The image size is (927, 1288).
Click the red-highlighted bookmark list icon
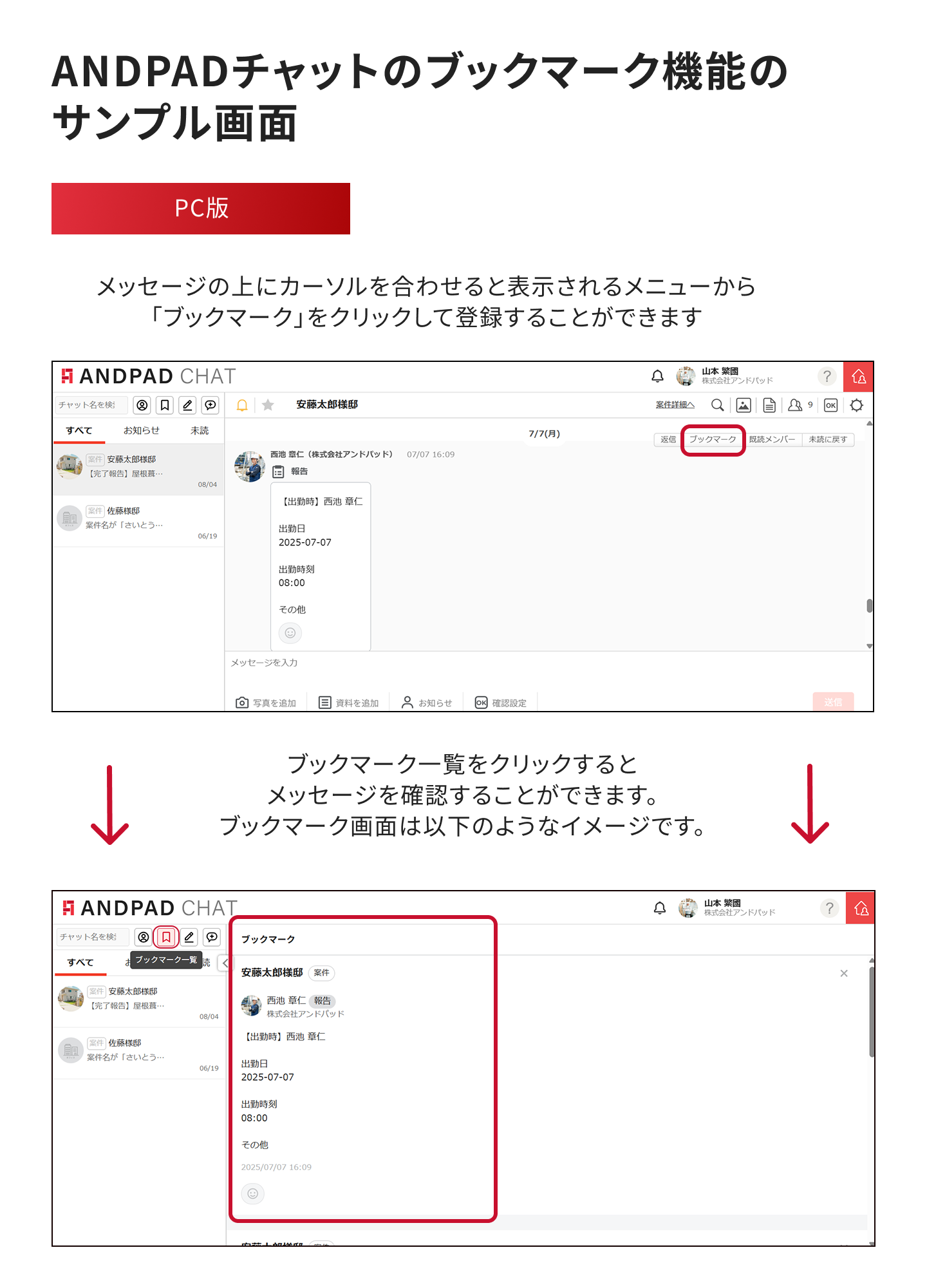[166, 937]
